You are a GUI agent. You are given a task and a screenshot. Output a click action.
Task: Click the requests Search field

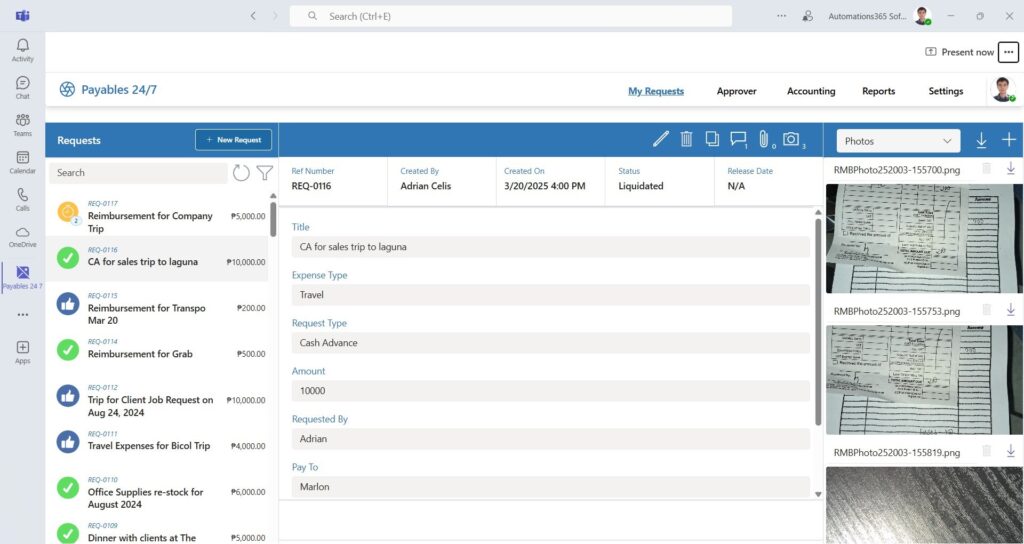138,173
